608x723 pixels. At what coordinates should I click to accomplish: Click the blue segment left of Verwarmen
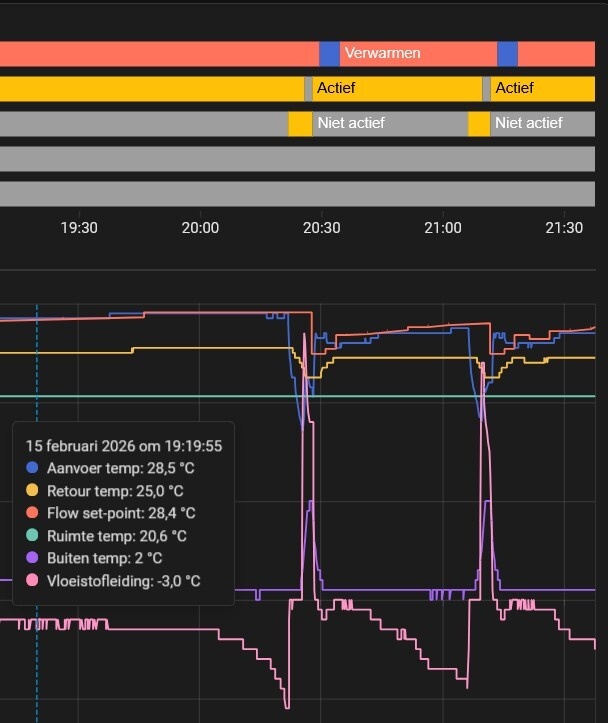point(330,54)
